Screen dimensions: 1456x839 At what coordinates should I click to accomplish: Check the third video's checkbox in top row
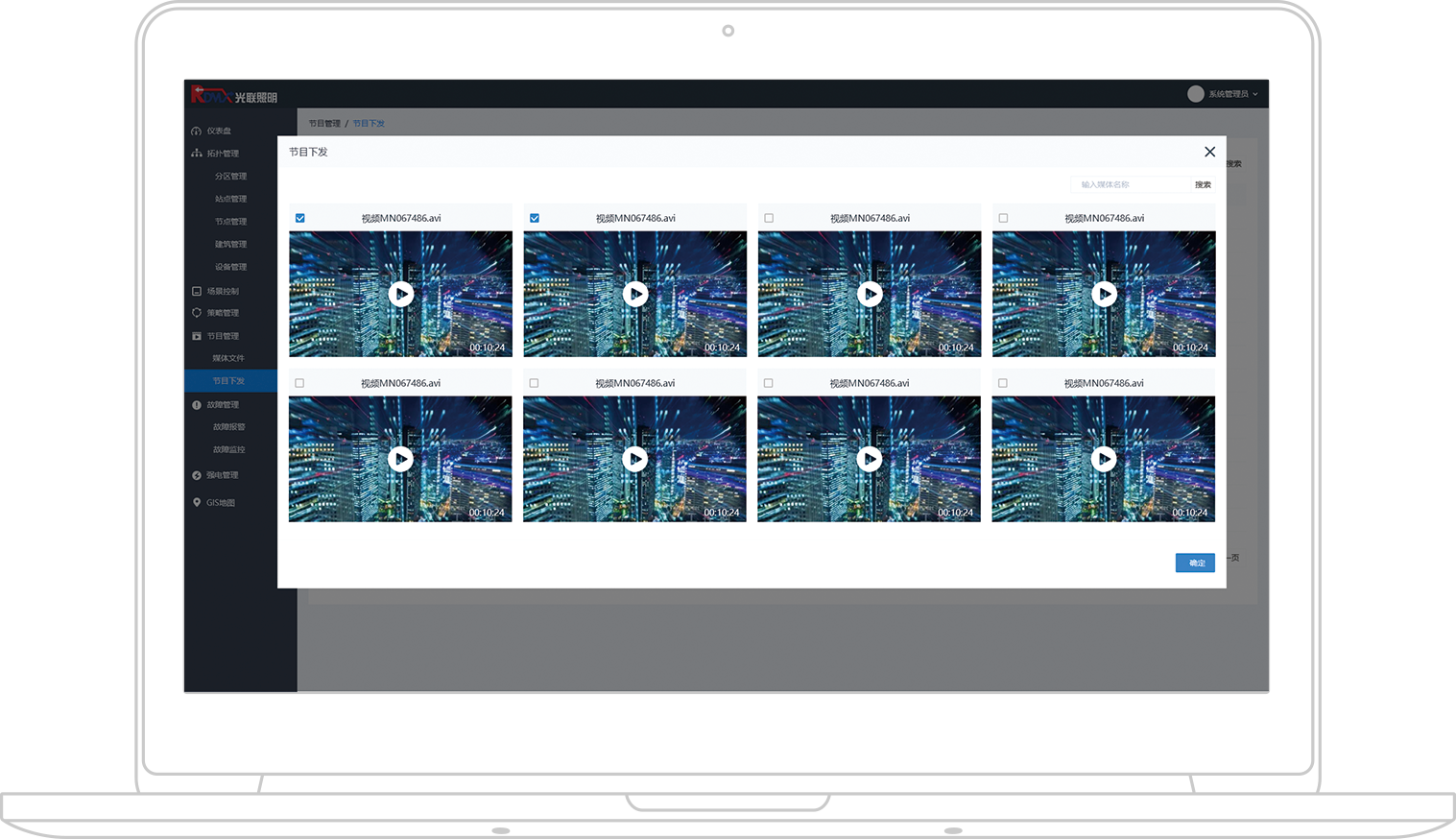coord(769,218)
